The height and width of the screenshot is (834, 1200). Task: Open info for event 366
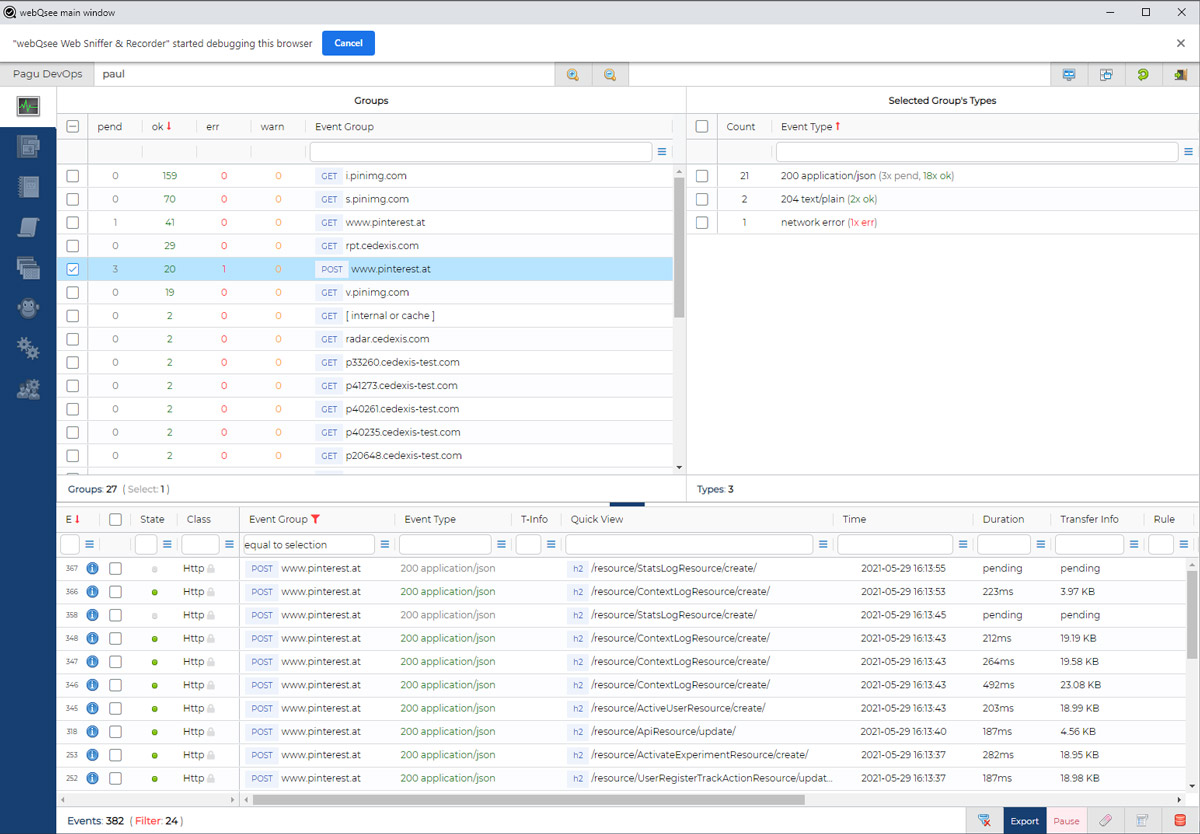(x=93, y=591)
